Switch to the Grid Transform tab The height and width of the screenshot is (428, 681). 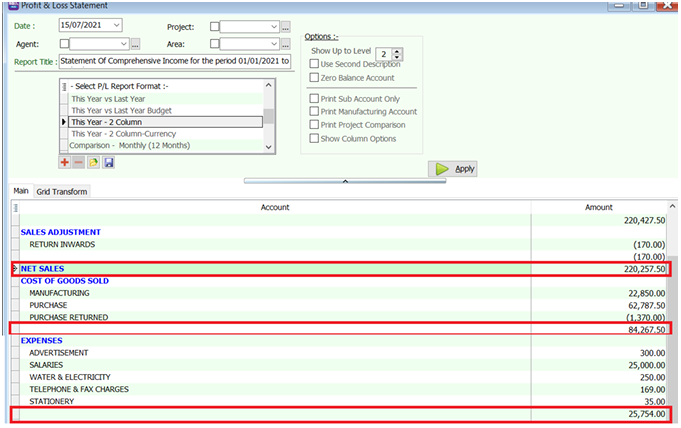[62, 192]
